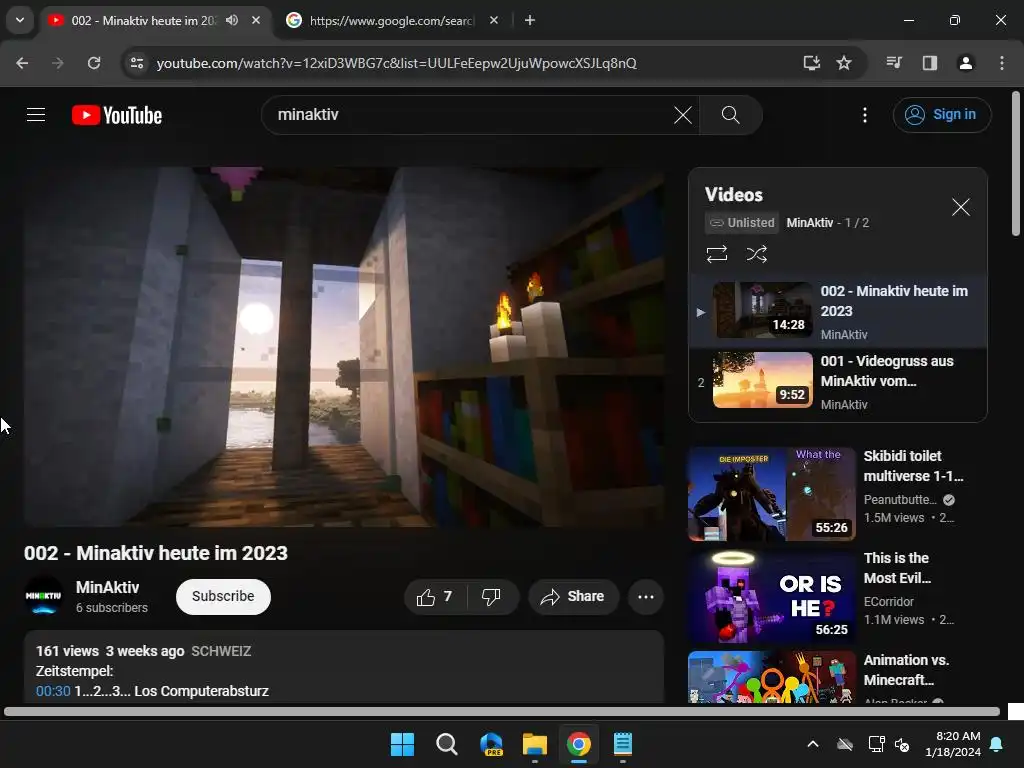Image resolution: width=1024 pixels, height=768 pixels.
Task: Subscribe to the MinAktiv channel
Action: tap(223, 597)
